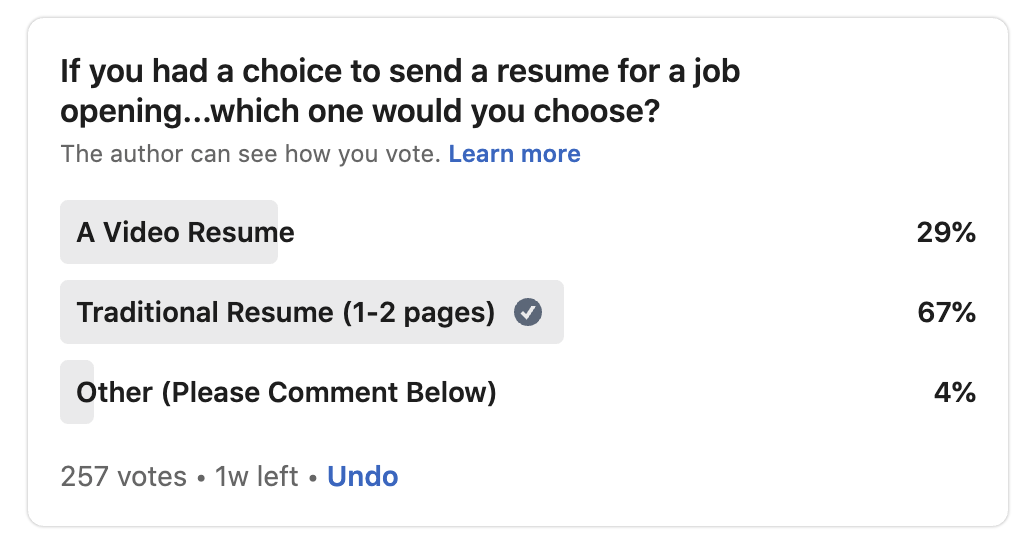Click "Undo" to retract your vote
Image resolution: width=1026 pixels, height=538 pixels.
(362, 476)
